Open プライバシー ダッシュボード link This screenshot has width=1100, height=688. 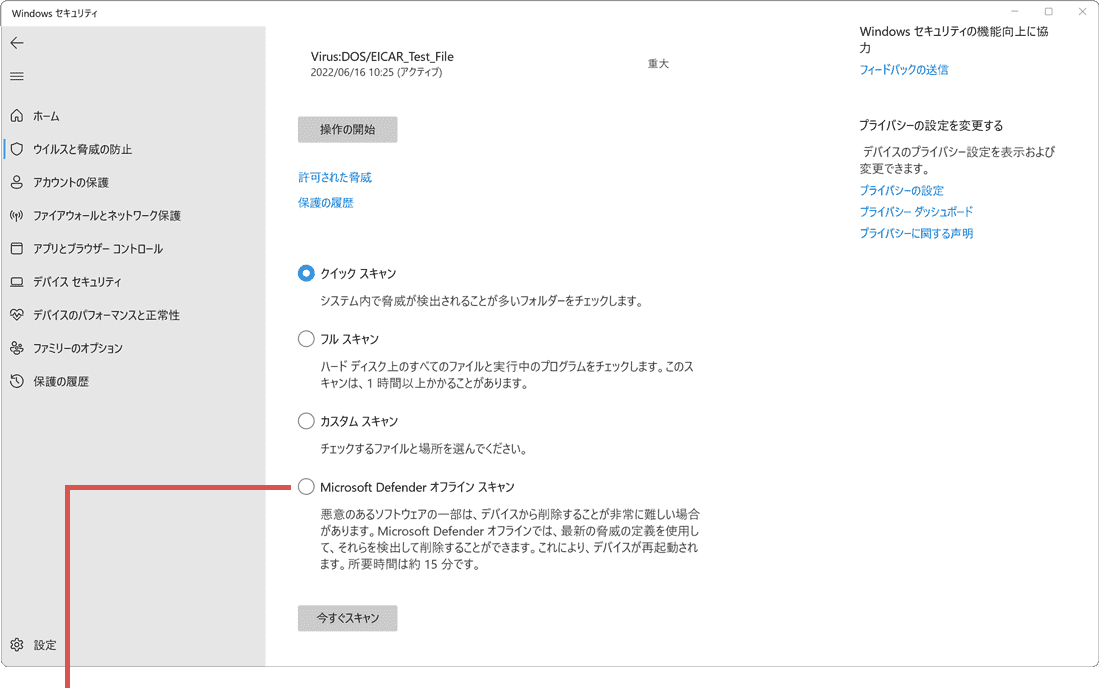[916, 211]
